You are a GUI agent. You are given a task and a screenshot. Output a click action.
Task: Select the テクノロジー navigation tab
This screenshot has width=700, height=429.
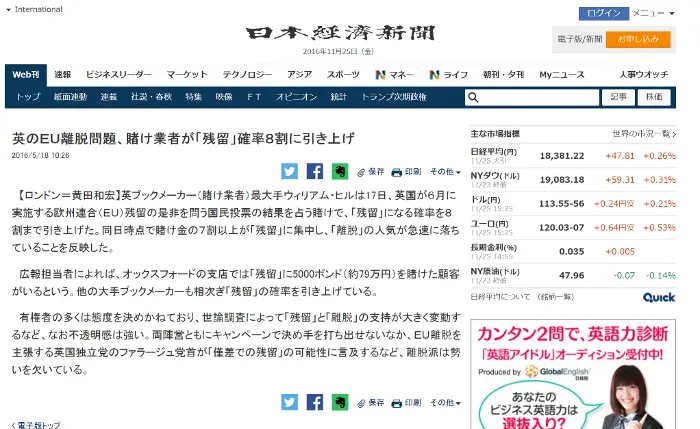[247, 74]
